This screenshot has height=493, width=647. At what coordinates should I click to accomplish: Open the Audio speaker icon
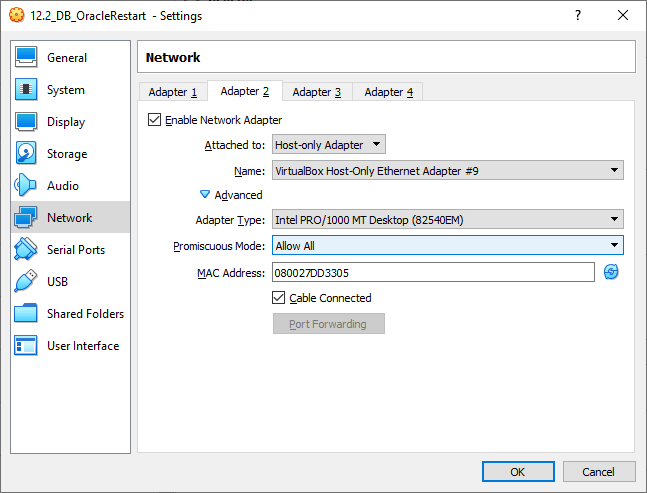click(x=27, y=186)
